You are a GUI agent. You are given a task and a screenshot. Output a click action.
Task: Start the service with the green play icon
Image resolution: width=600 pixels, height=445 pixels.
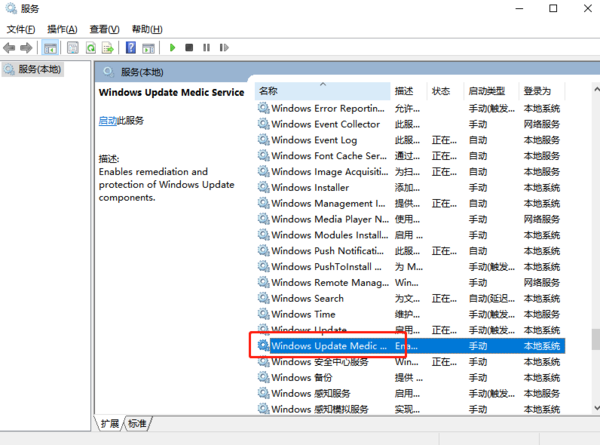(172, 48)
